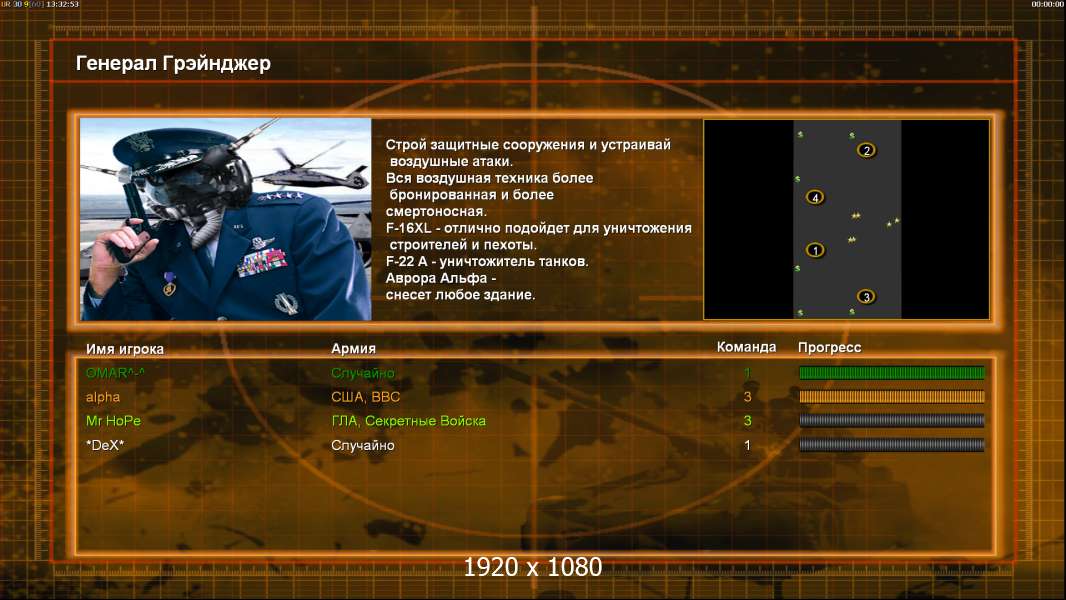Viewport: 1066px width, 600px height.
Task: Click the "Команда" column header
Action: click(x=746, y=347)
